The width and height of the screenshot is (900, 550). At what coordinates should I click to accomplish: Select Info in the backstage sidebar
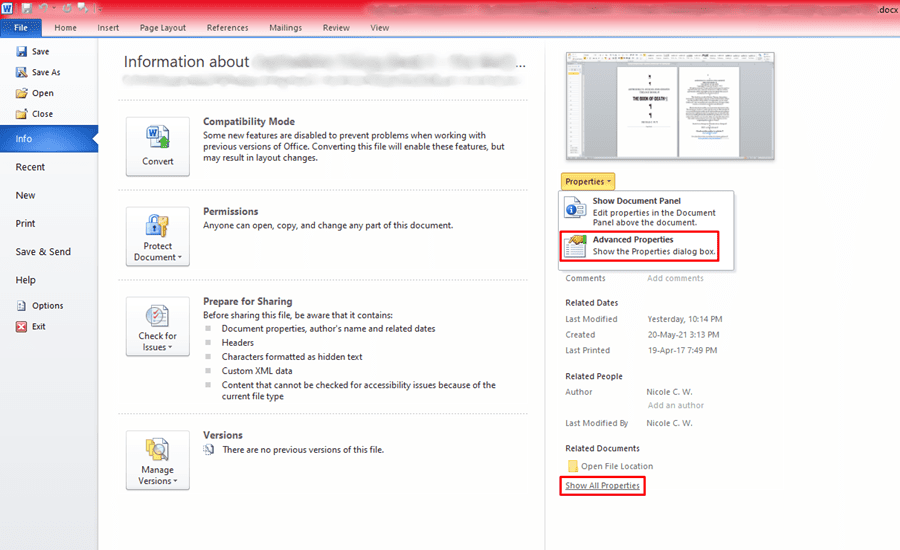coord(49,139)
